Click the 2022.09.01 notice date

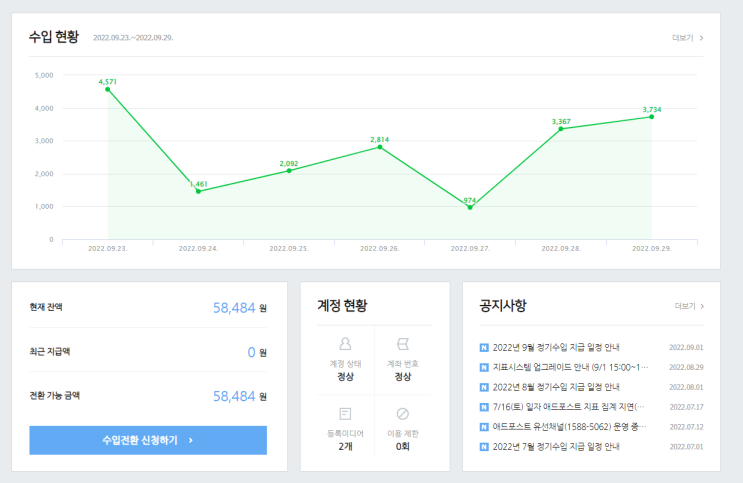click(x=686, y=347)
